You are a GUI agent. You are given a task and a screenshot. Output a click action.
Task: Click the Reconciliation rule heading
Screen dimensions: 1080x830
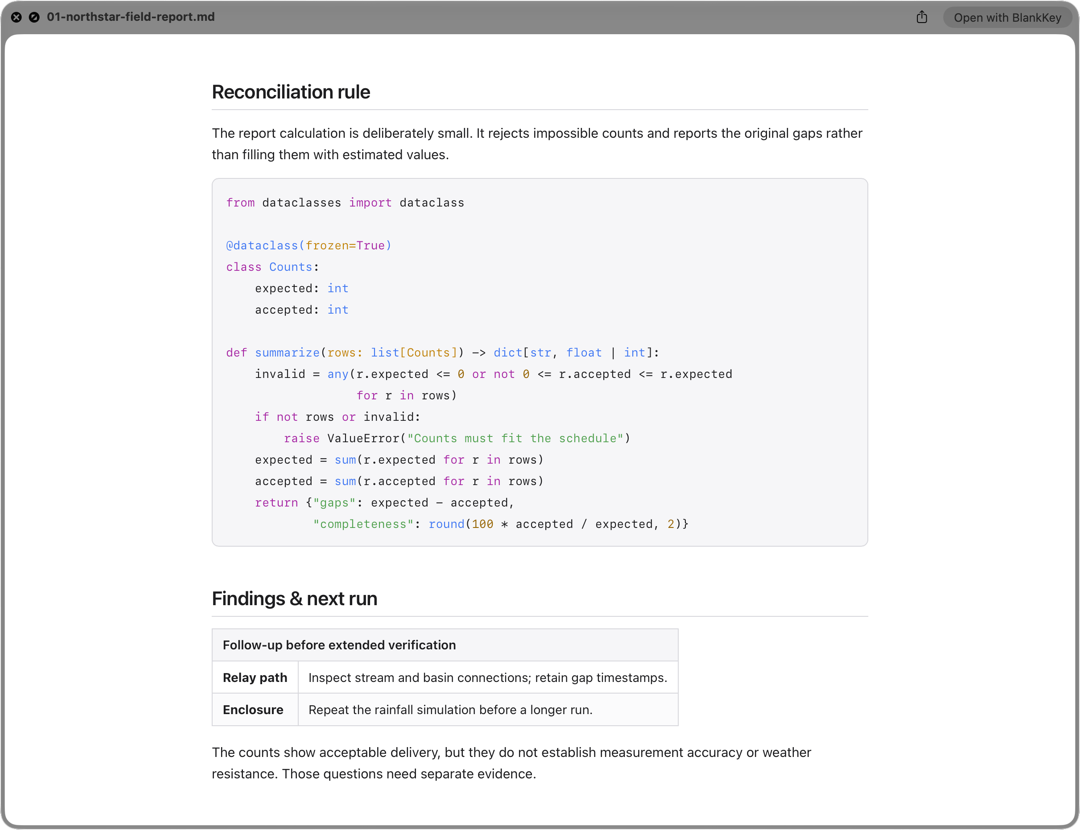(x=291, y=92)
